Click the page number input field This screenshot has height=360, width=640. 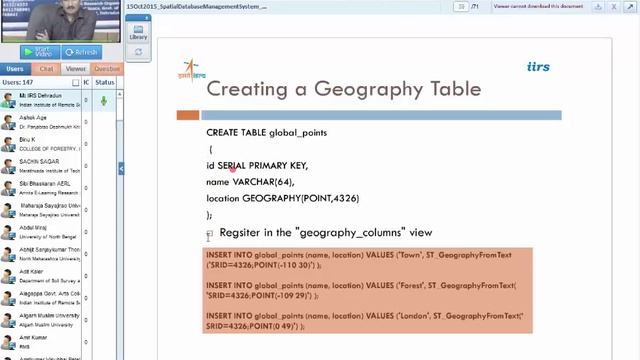(x=461, y=7)
